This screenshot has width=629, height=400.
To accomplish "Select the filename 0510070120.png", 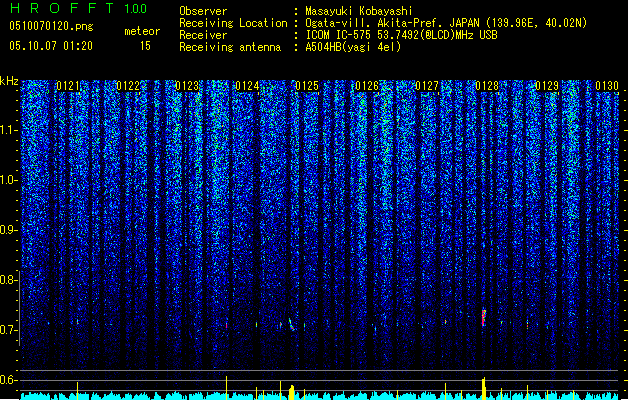I will click(51, 26).
